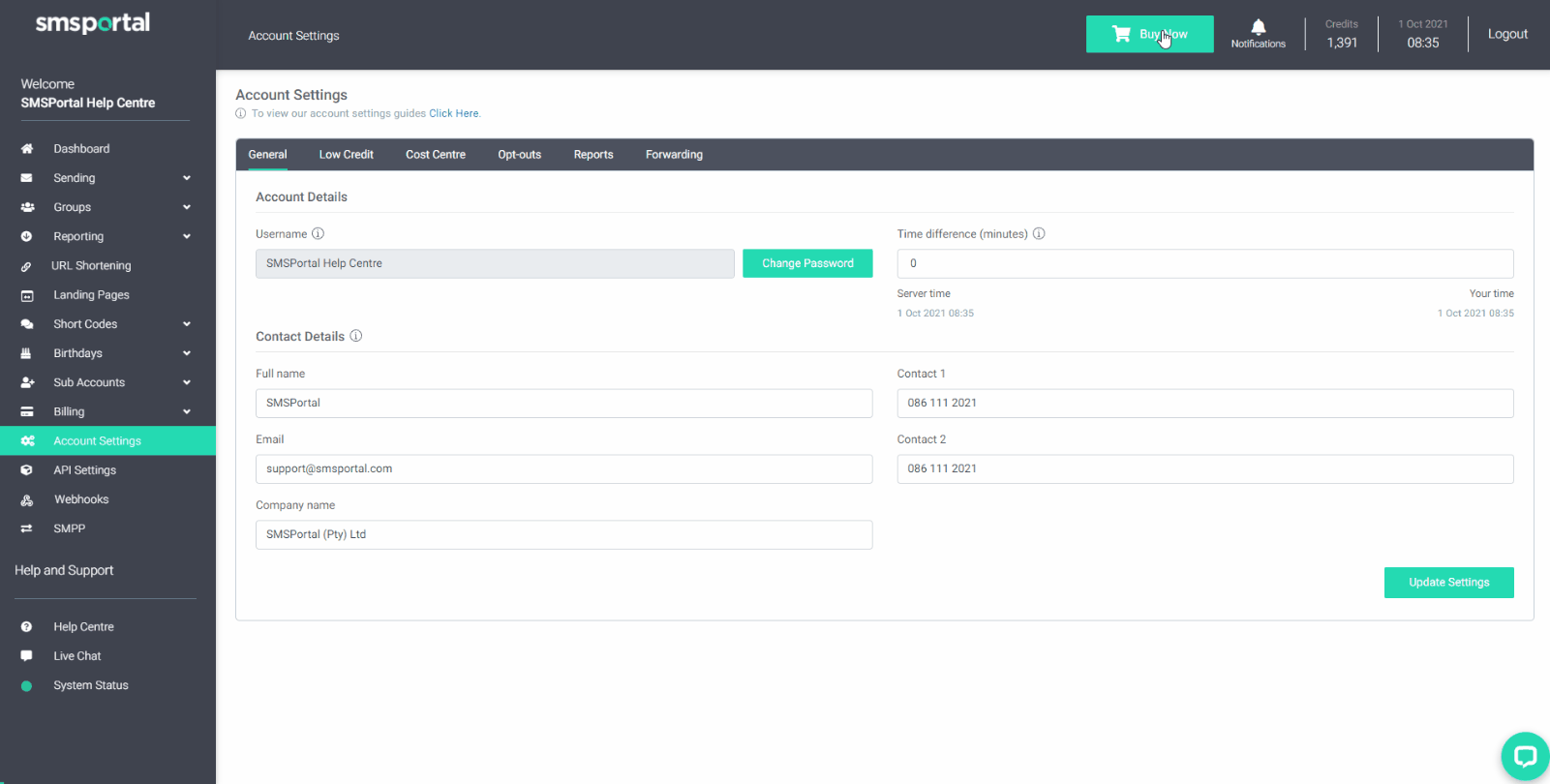Click the disabled Username field
The image size is (1550, 784).
[495, 263]
